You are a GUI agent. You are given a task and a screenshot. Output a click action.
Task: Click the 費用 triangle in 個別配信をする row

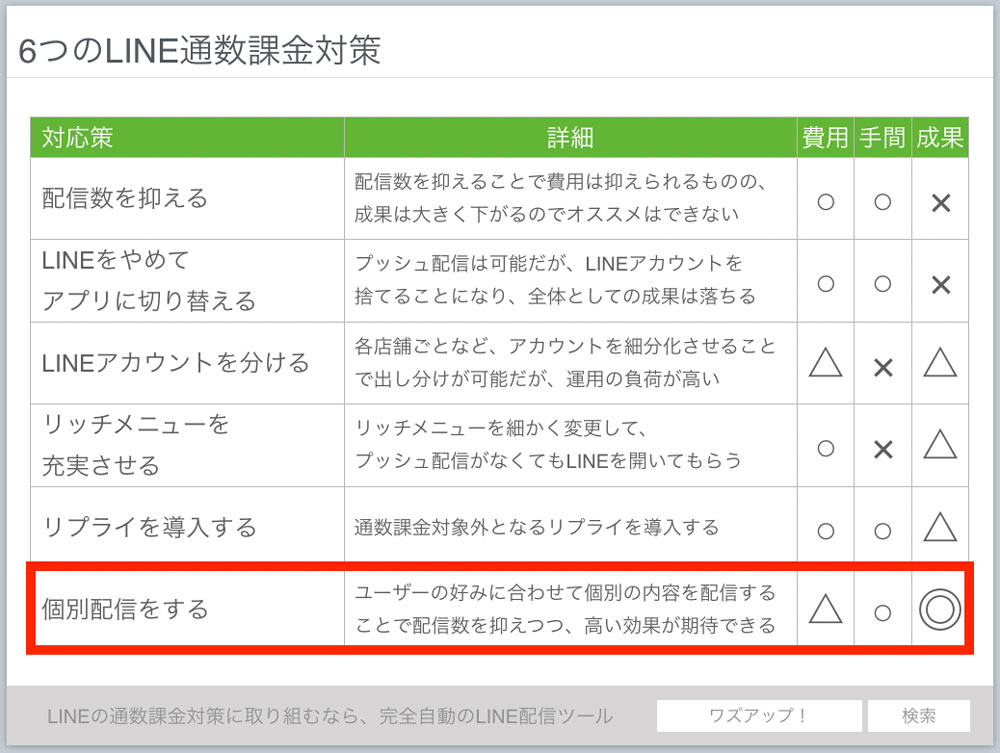(x=825, y=609)
